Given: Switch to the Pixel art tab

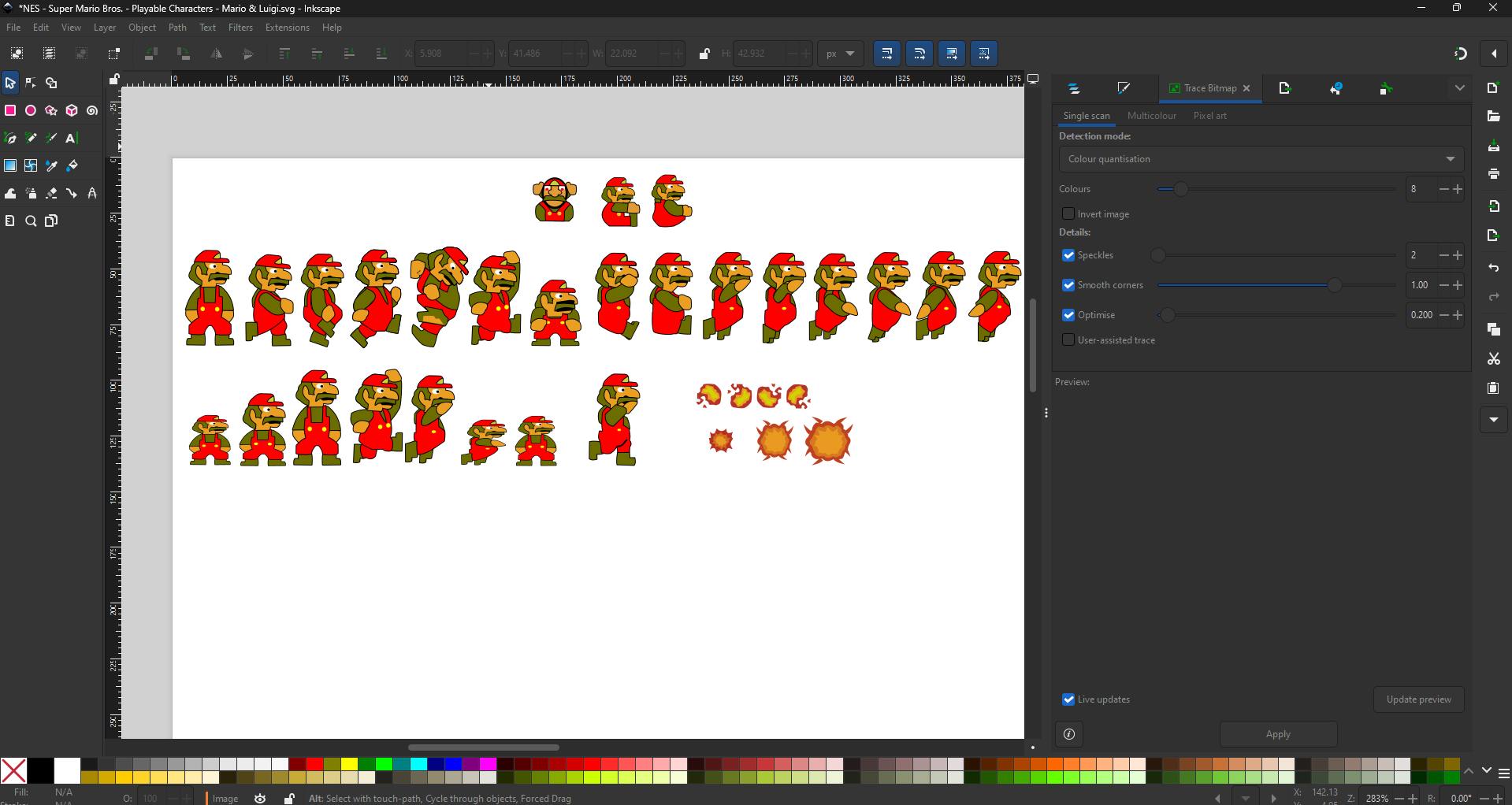Looking at the screenshot, I should (1209, 116).
